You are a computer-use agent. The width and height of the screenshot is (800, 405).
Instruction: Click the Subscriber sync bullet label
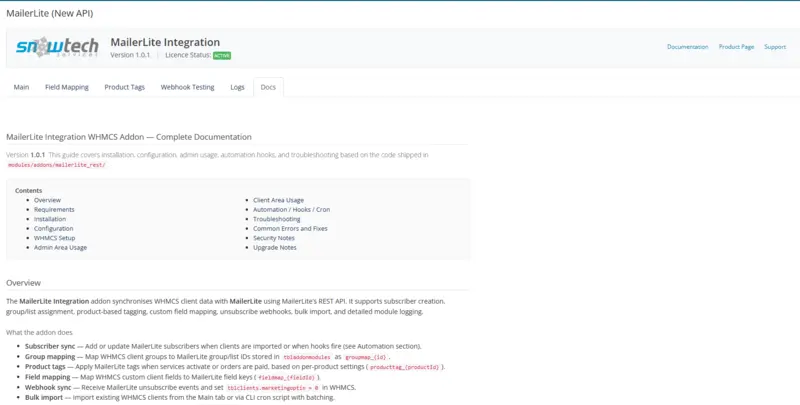[x=50, y=346]
